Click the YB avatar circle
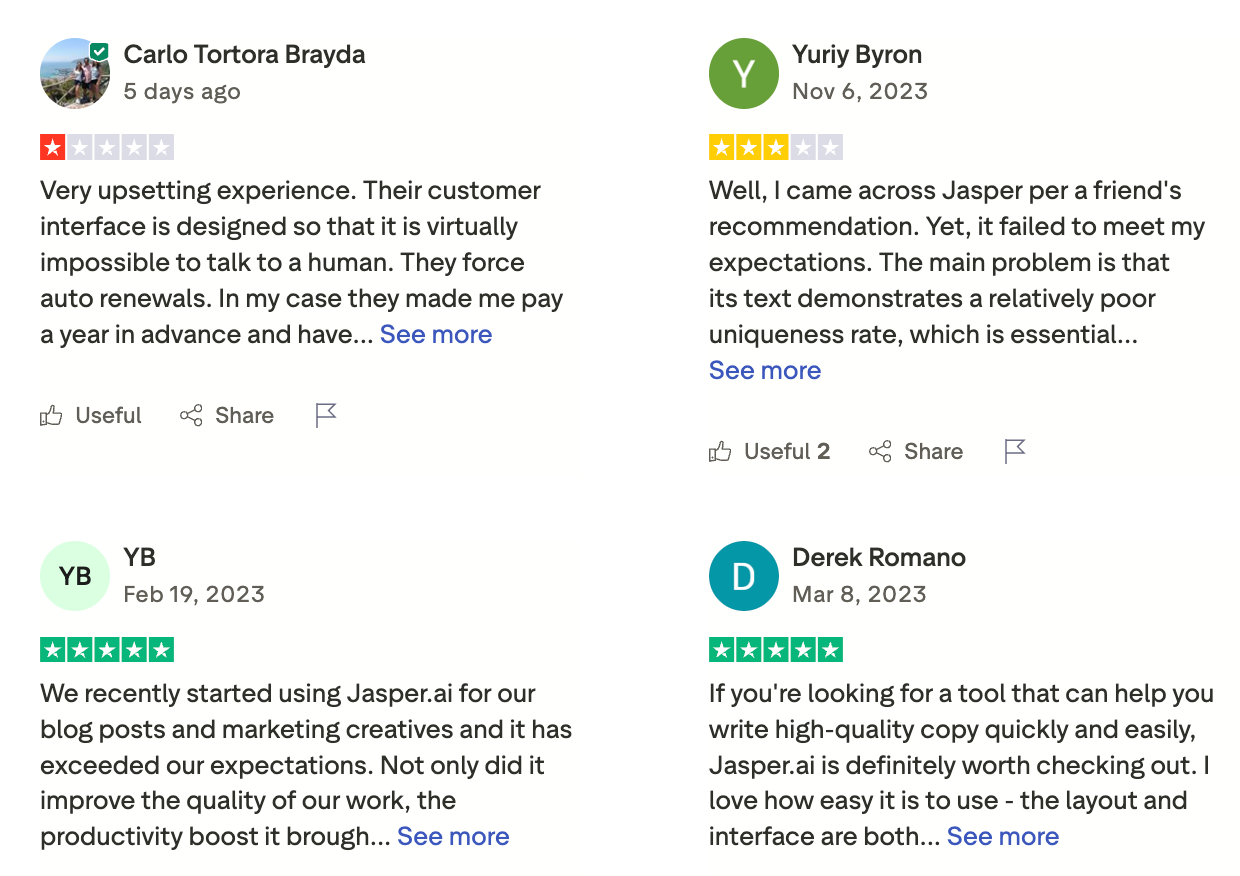Image resolution: width=1240 pixels, height=876 pixels. (75, 576)
